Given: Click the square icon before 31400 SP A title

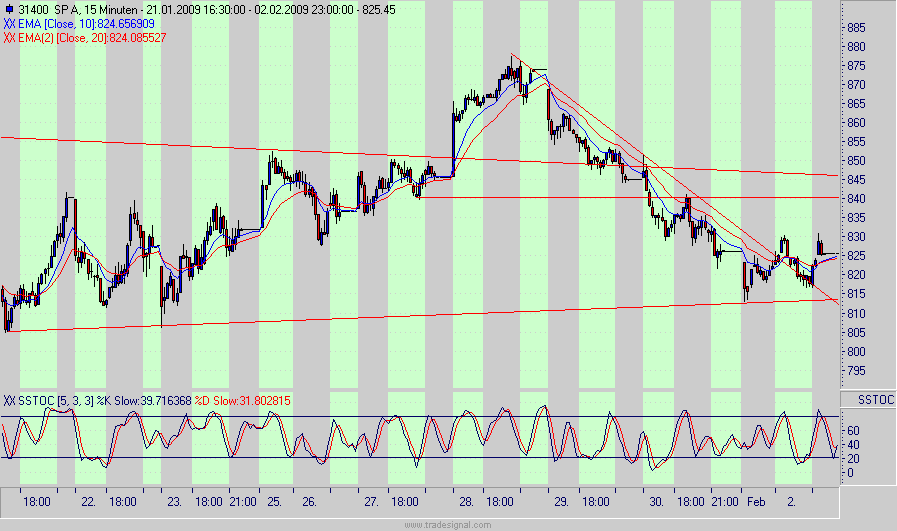Looking at the screenshot, I should (9, 10).
